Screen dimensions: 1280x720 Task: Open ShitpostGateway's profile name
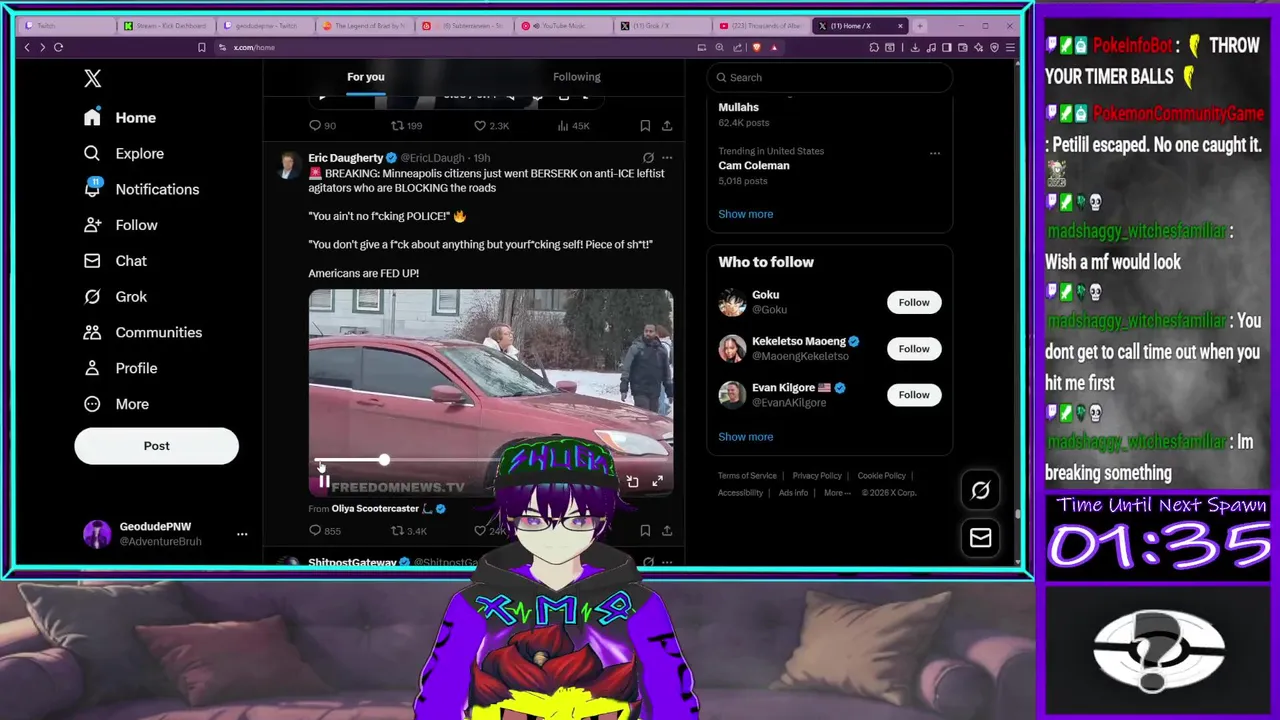coord(352,563)
